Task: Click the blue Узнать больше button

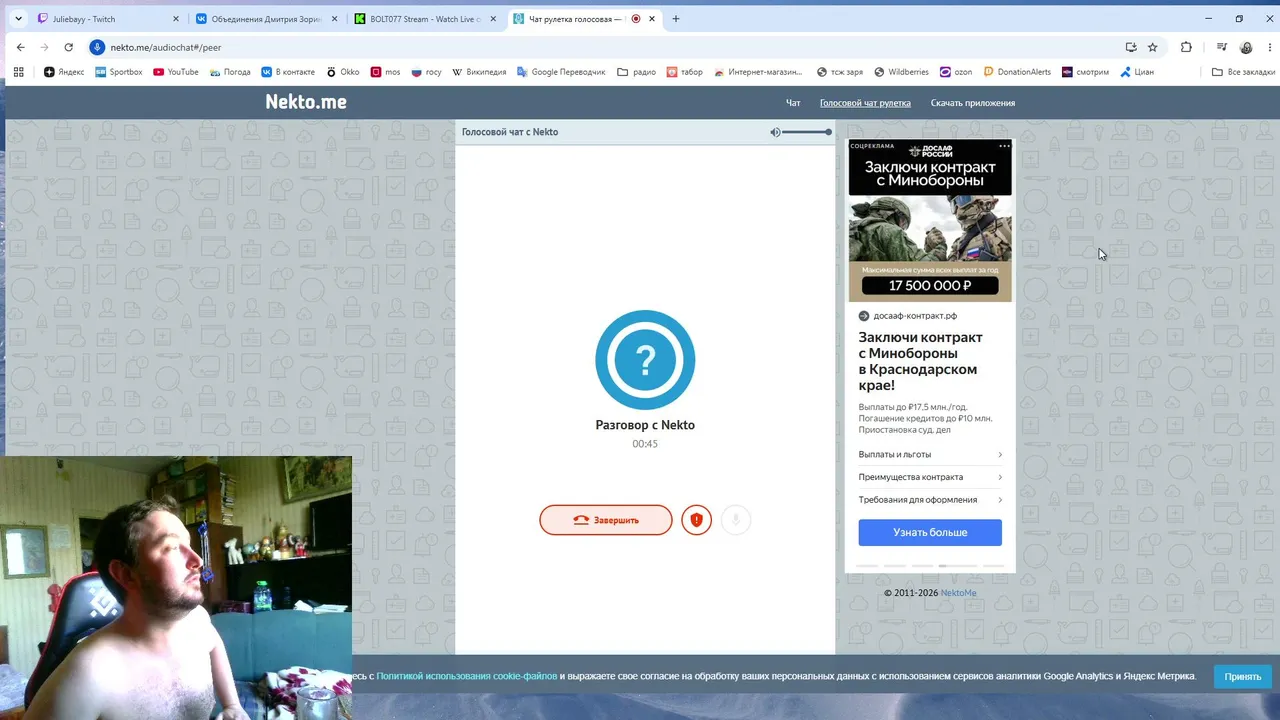Action: 930,532
